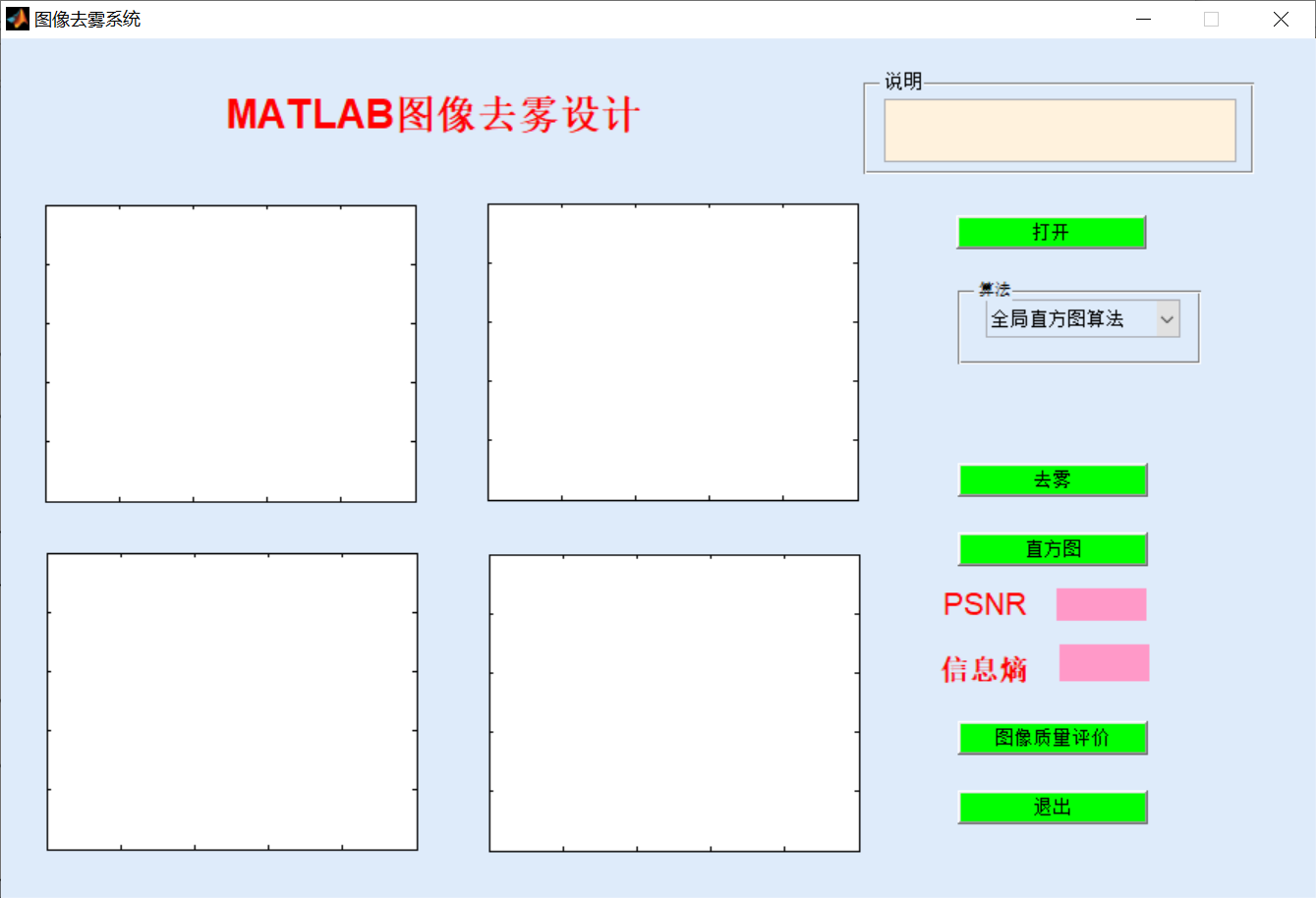Click the pink 信息熵 value field
This screenshot has width=1316, height=898.
(x=1104, y=662)
